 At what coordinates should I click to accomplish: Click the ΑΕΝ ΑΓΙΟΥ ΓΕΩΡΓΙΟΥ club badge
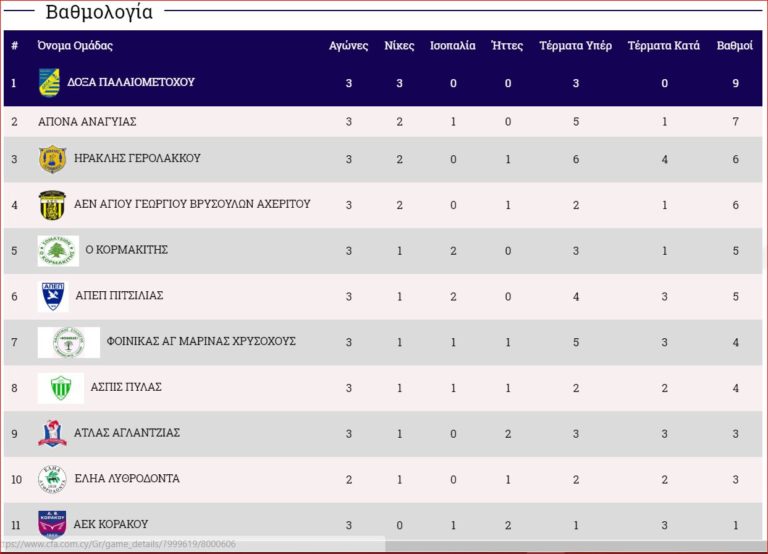tap(52, 205)
